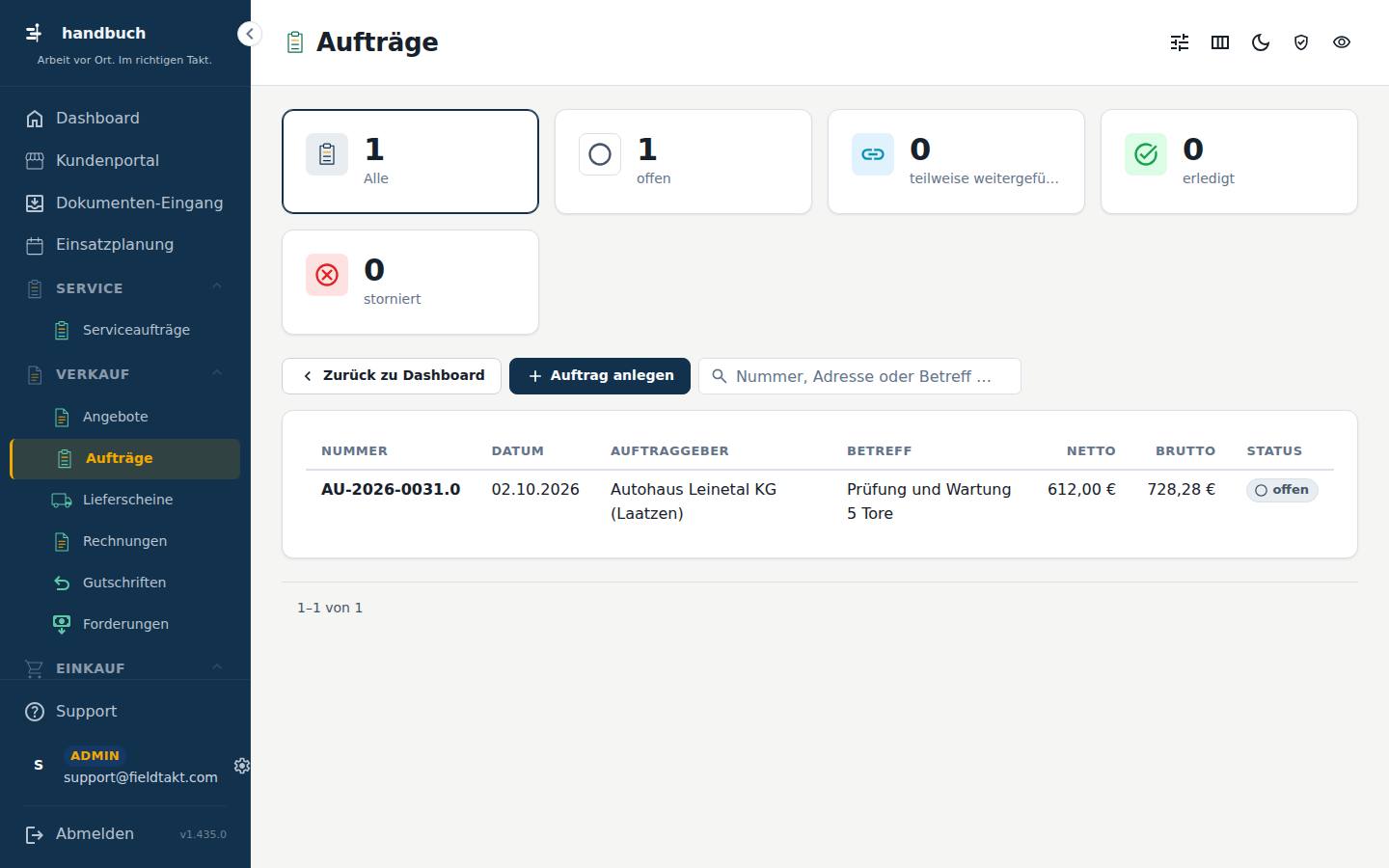Collapse the SERVICE section

(x=217, y=287)
